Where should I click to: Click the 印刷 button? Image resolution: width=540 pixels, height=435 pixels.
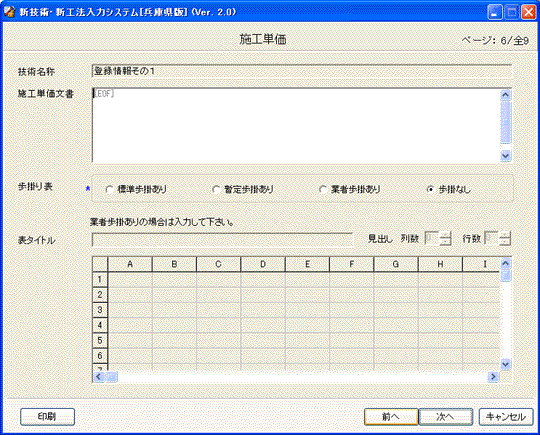pyautogui.click(x=48, y=417)
